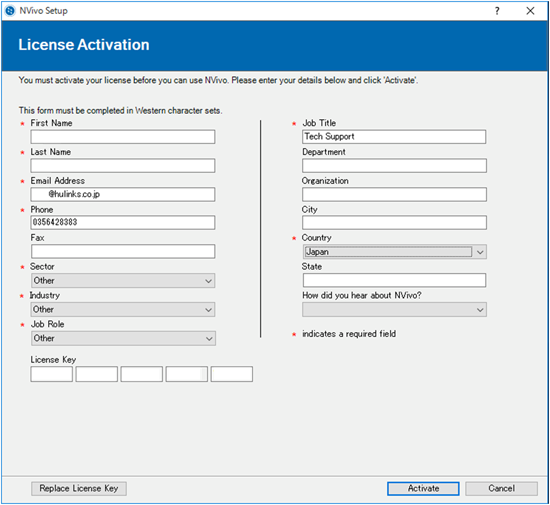The height and width of the screenshot is (505, 550).
Task: Click the Replace License Key button
Action: [x=79, y=489]
